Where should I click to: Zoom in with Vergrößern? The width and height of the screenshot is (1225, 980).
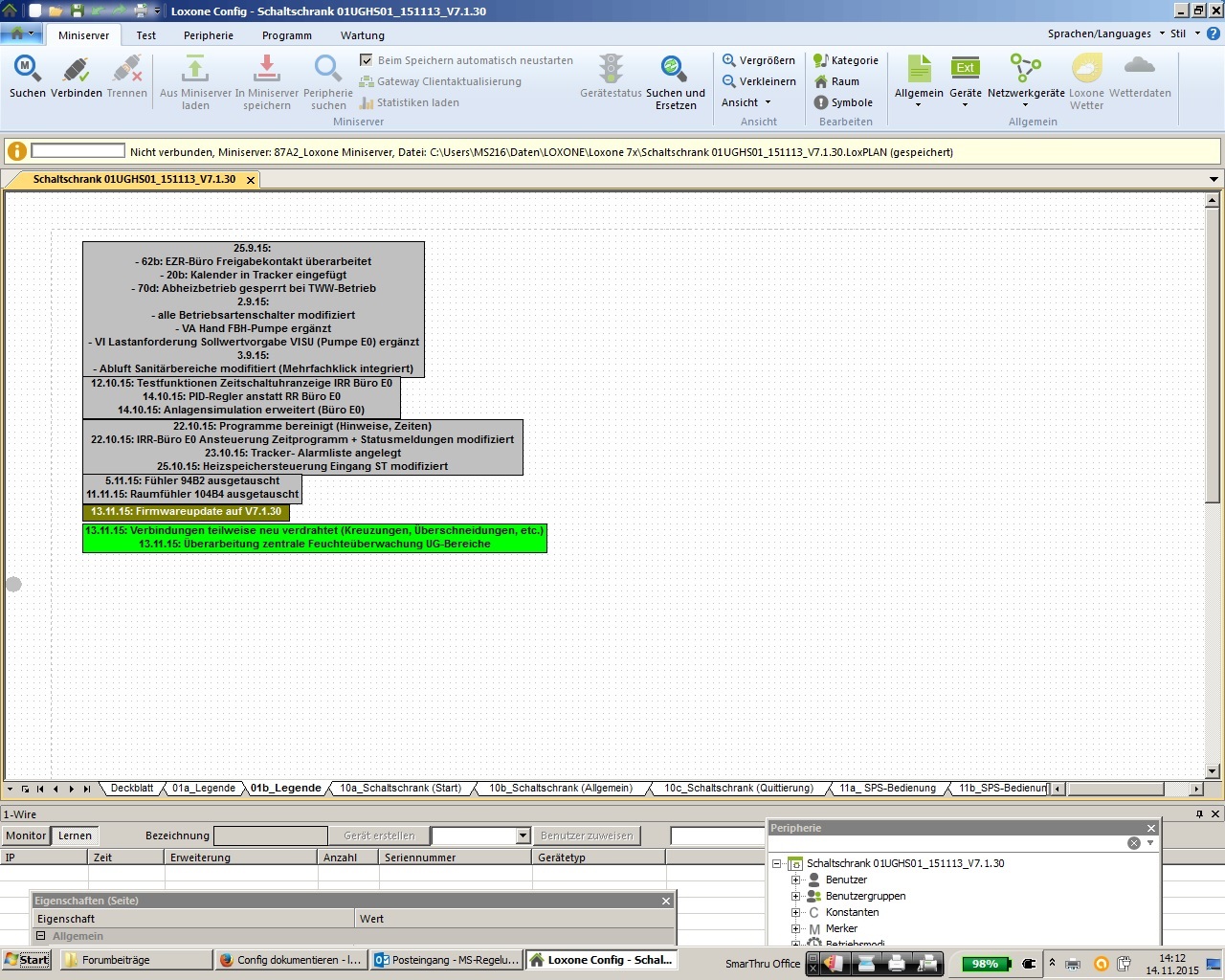[x=758, y=60]
